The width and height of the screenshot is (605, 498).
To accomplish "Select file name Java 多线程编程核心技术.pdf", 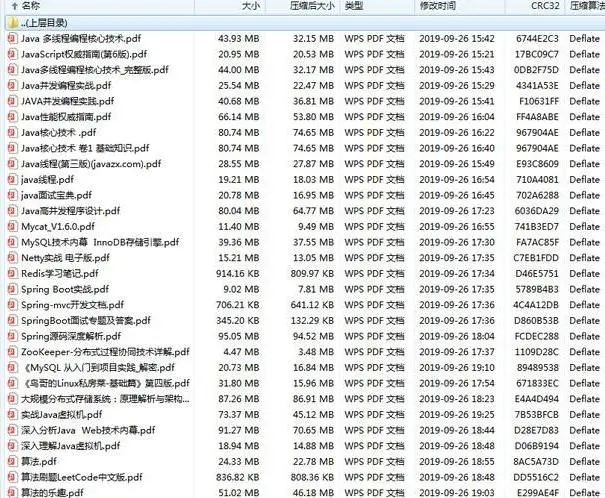I will pos(81,39).
